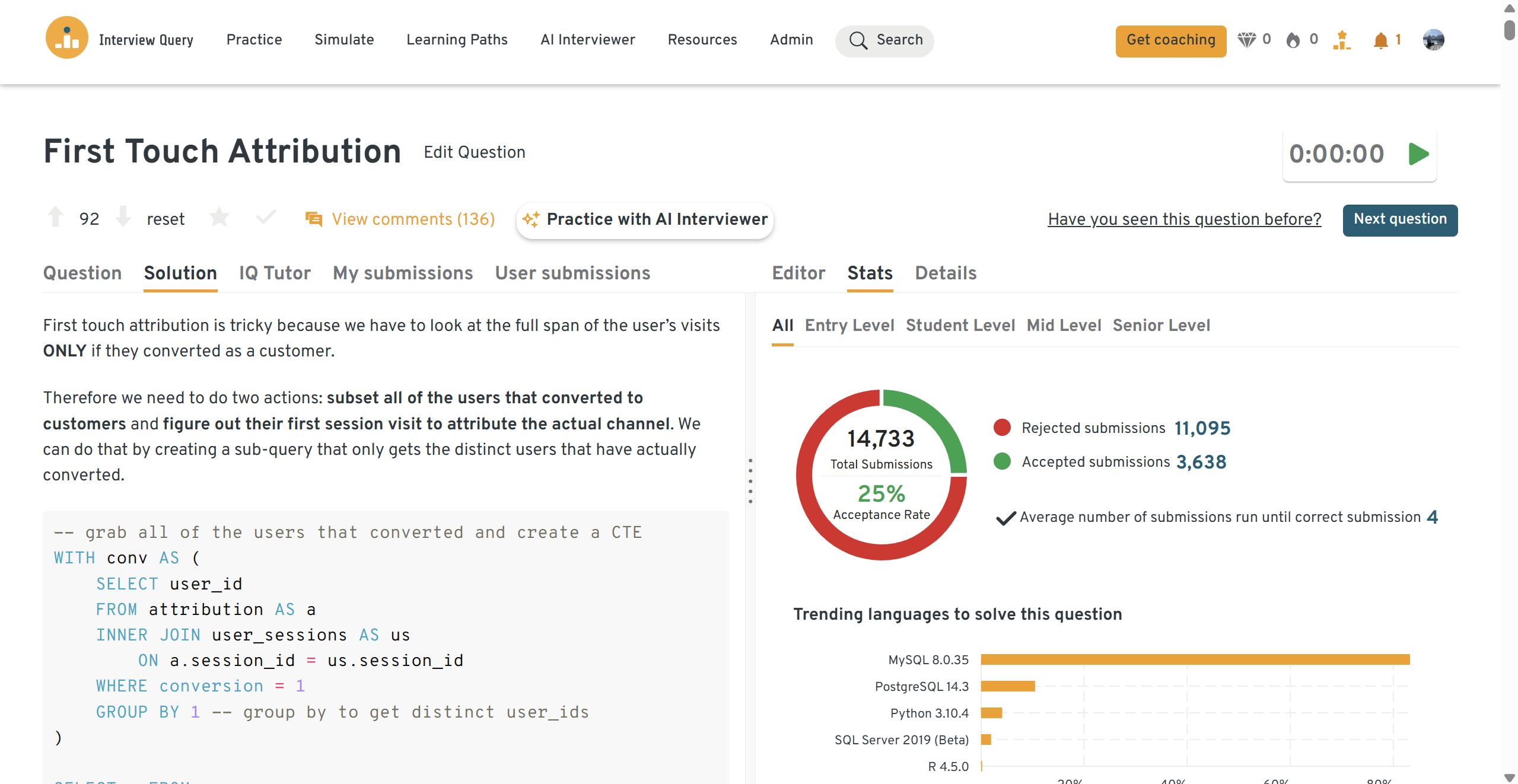The image size is (1518, 784).
Task: Click the diamond gems icon
Action: pos(1246,40)
